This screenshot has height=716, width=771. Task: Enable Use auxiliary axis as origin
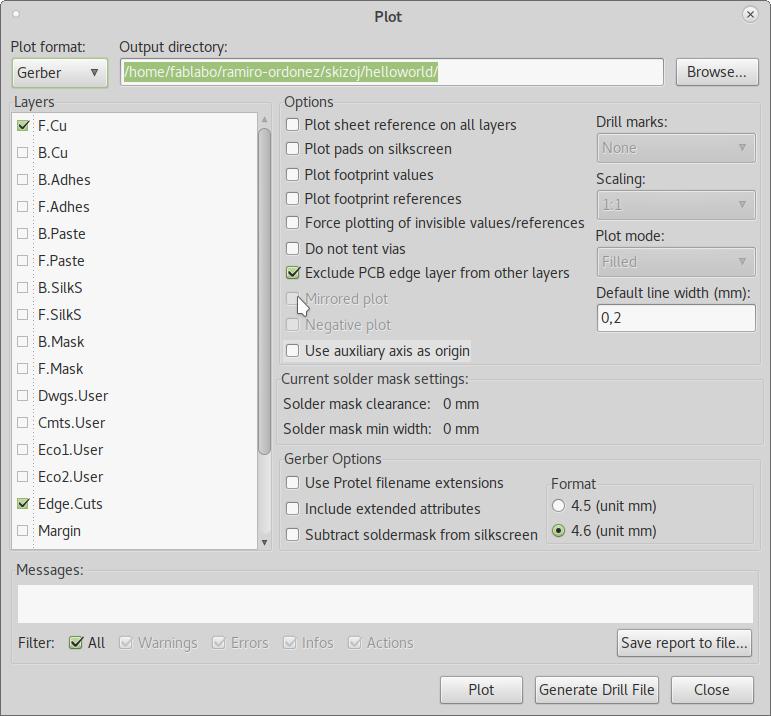point(293,351)
